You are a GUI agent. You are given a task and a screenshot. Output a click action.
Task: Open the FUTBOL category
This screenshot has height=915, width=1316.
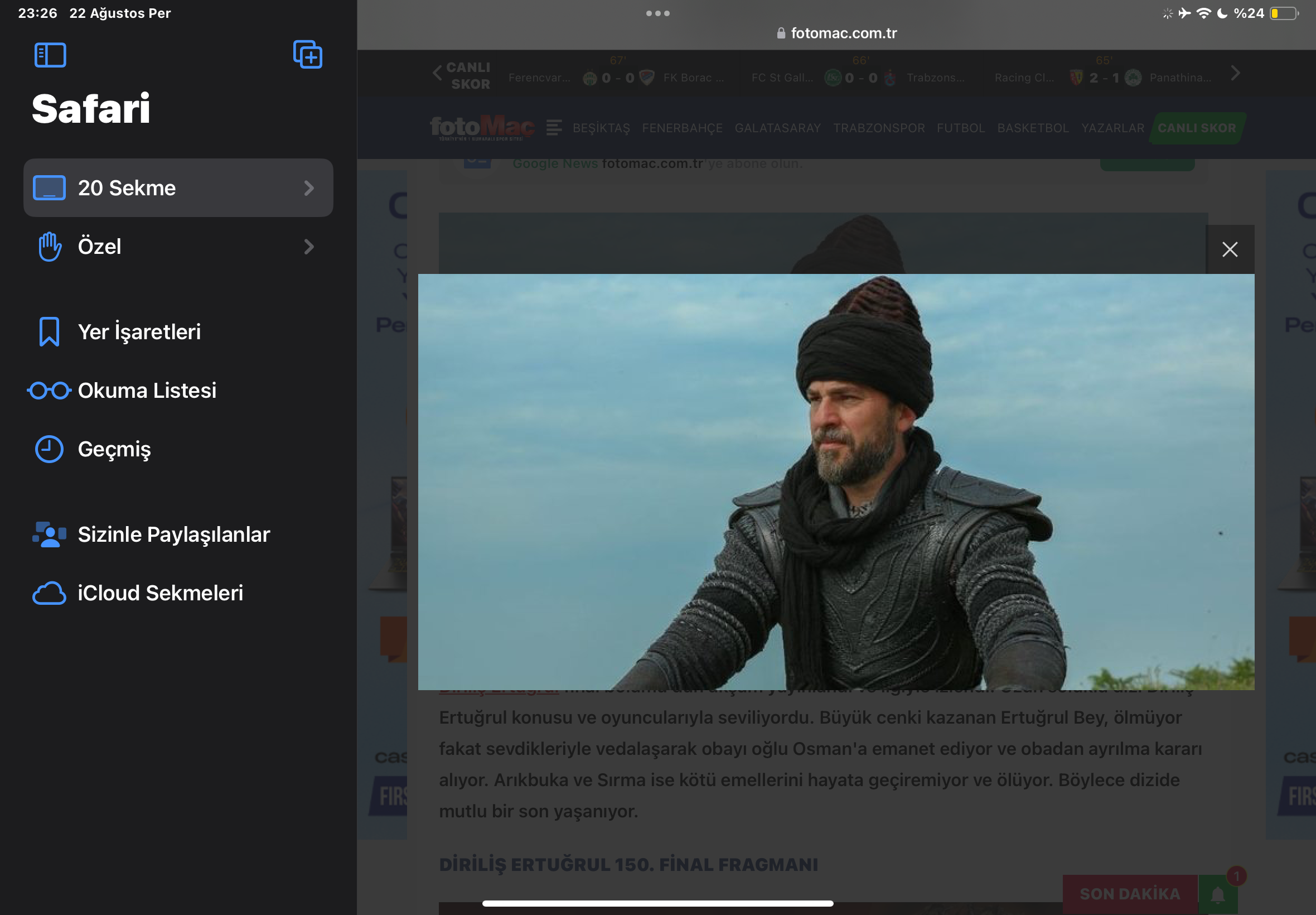click(961, 128)
